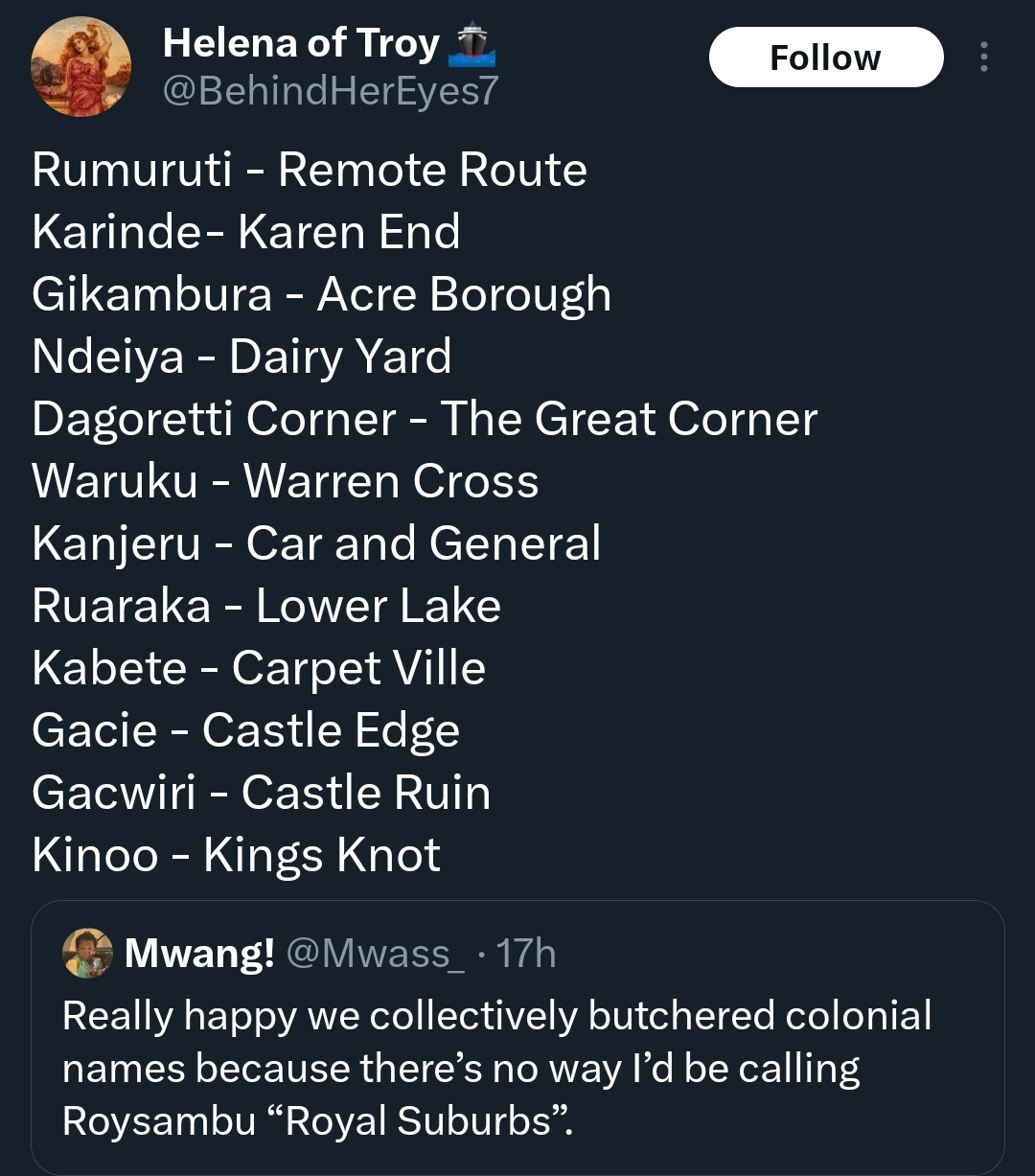
Task: Click the 'Gikambura - Acre Borough' text
Action: (321, 294)
